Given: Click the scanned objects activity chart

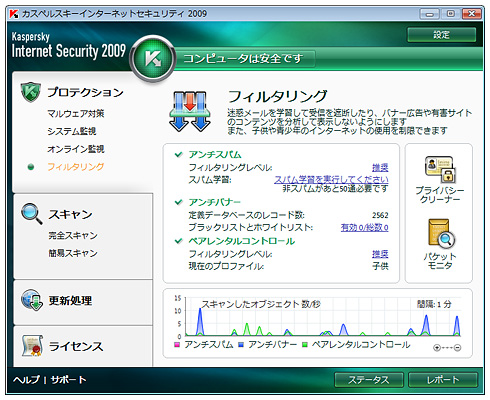Looking at the screenshot, I should tap(323, 316).
